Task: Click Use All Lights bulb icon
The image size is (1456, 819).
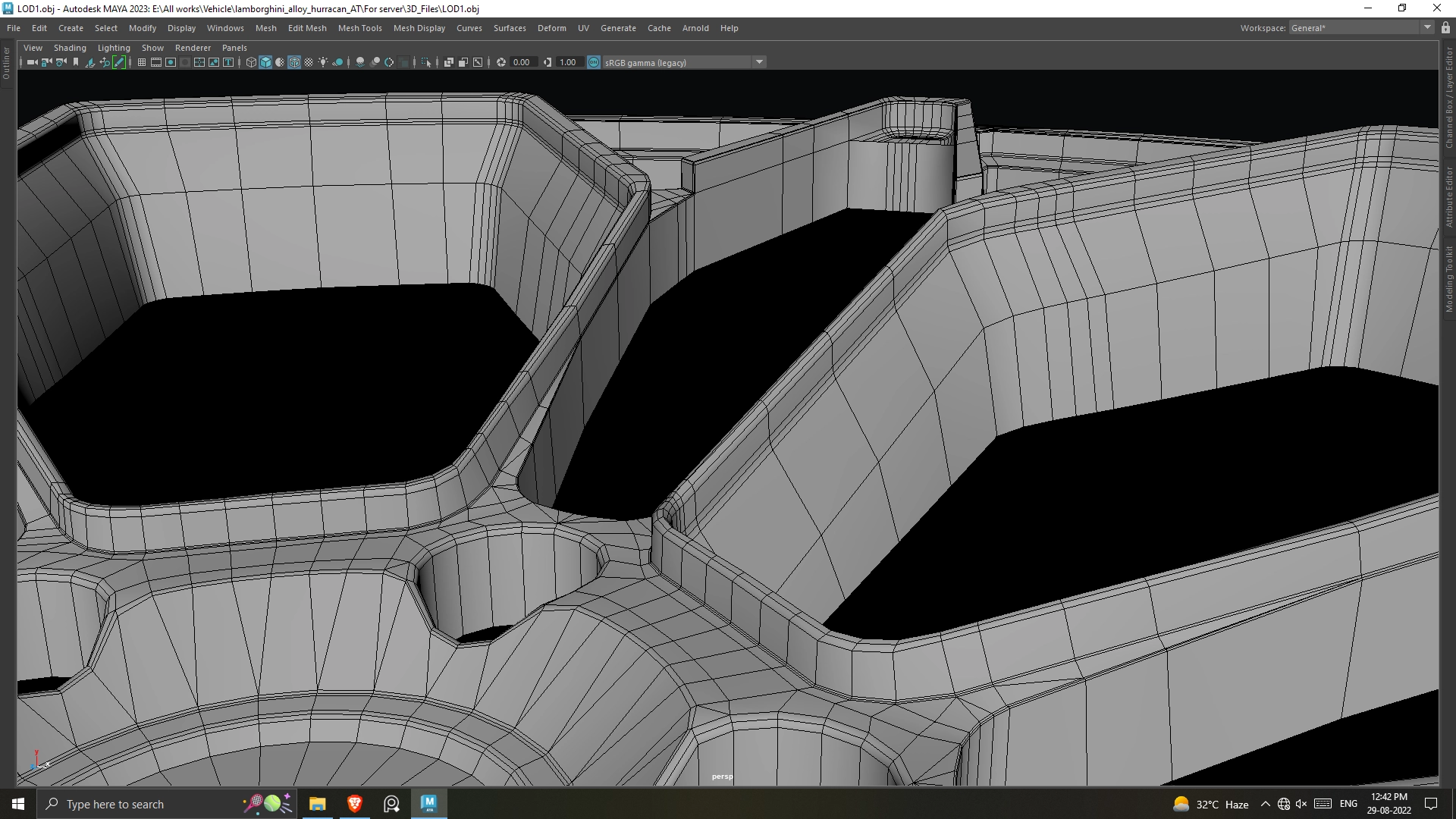Action: pyautogui.click(x=323, y=62)
